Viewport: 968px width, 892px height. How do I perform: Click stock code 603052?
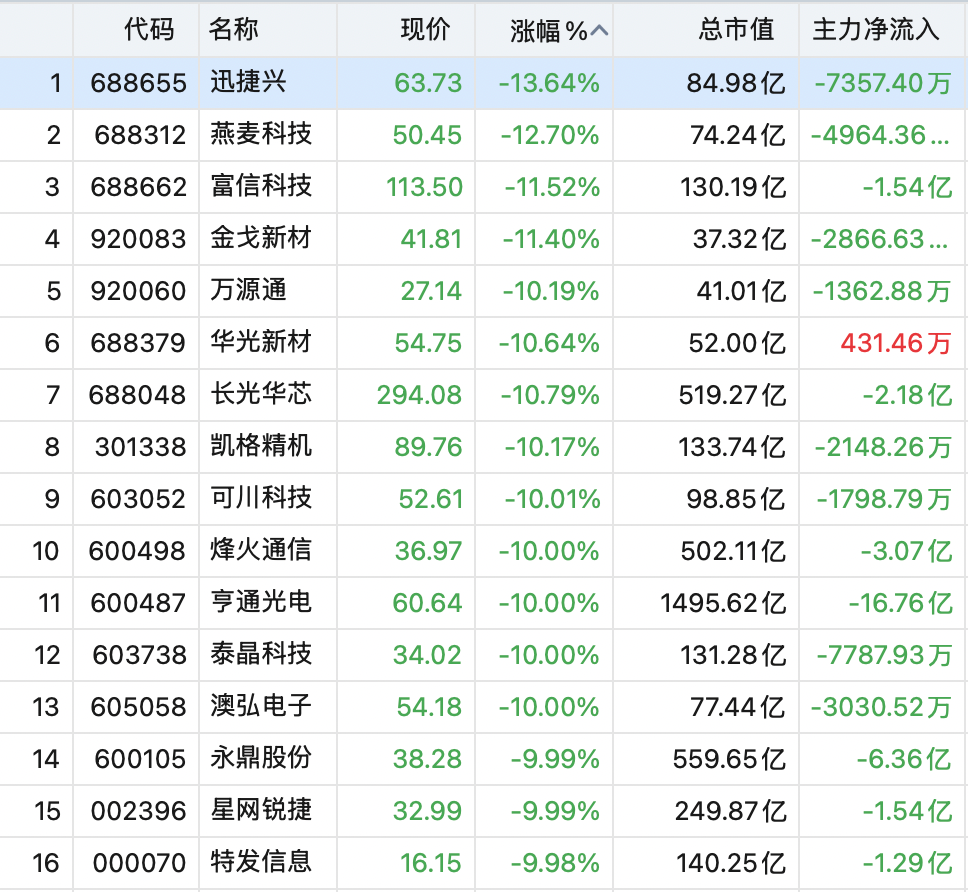(x=138, y=499)
